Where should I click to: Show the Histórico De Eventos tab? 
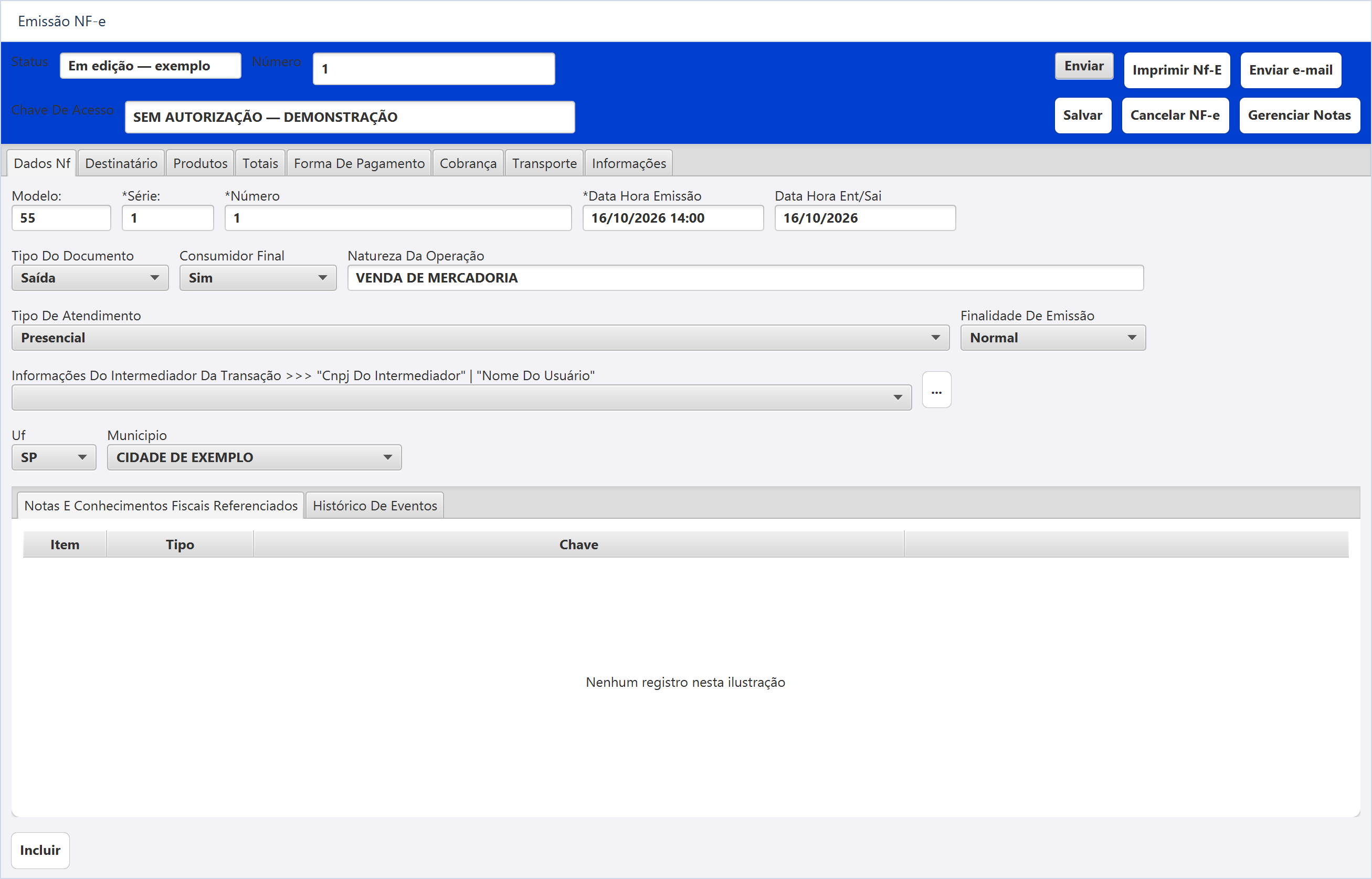click(375, 506)
